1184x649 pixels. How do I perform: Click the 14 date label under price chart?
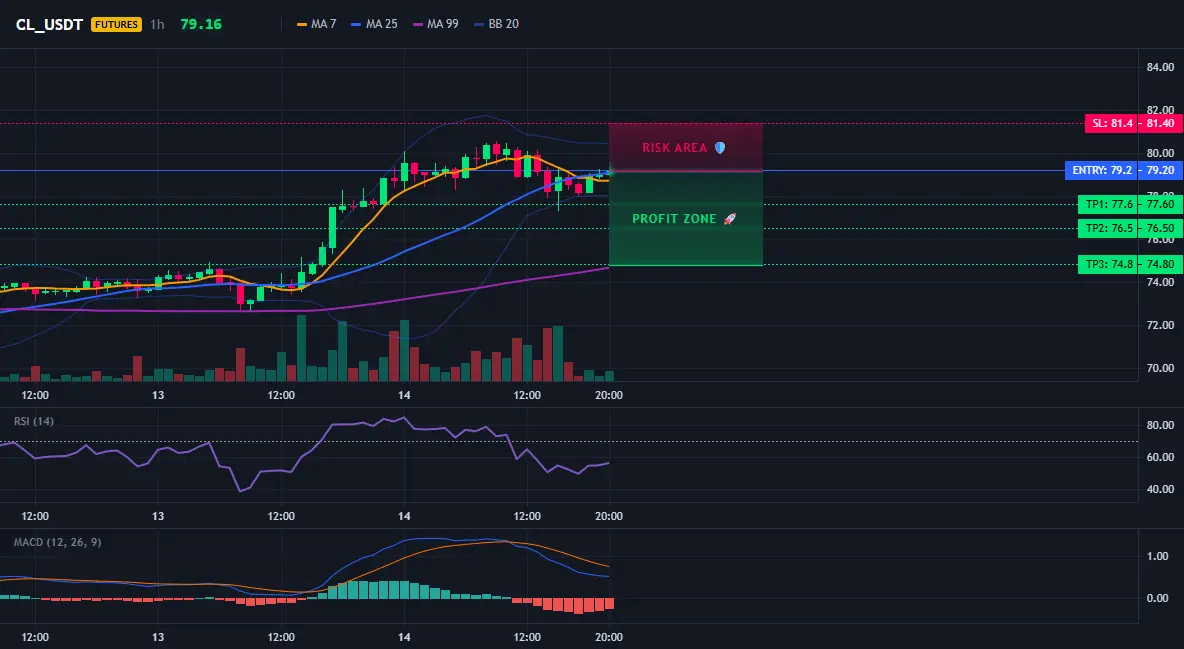[x=404, y=395]
